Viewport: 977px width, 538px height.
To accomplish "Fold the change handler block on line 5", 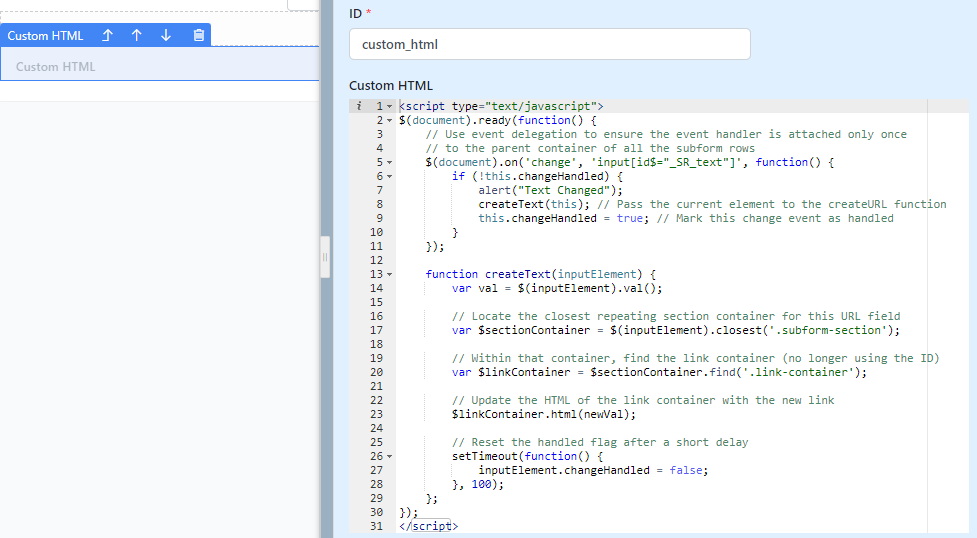I will click(x=389, y=162).
